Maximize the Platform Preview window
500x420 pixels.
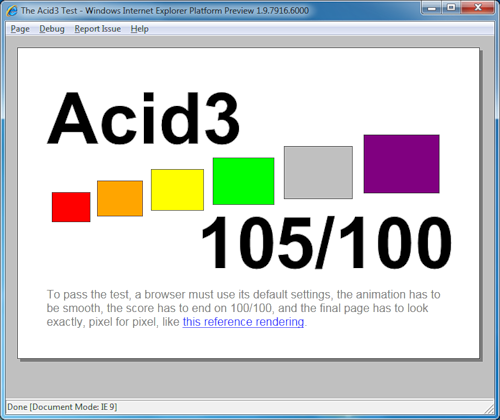[x=451, y=8]
